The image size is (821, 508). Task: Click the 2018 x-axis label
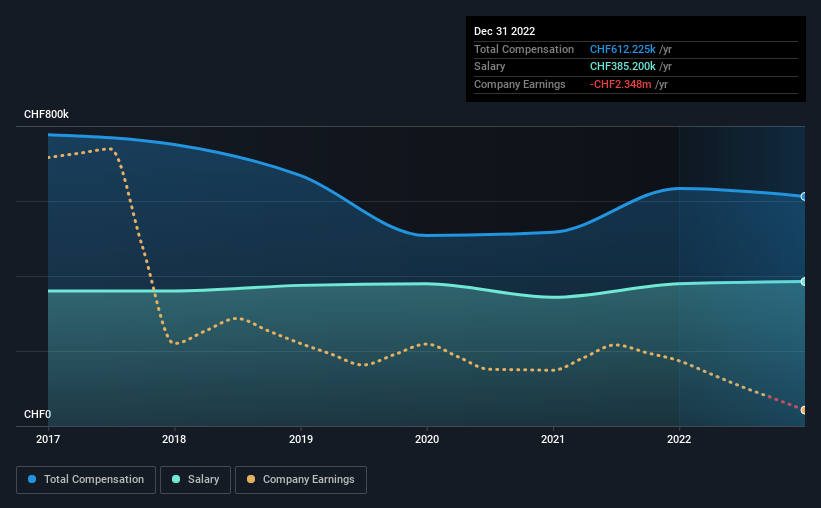[174, 439]
